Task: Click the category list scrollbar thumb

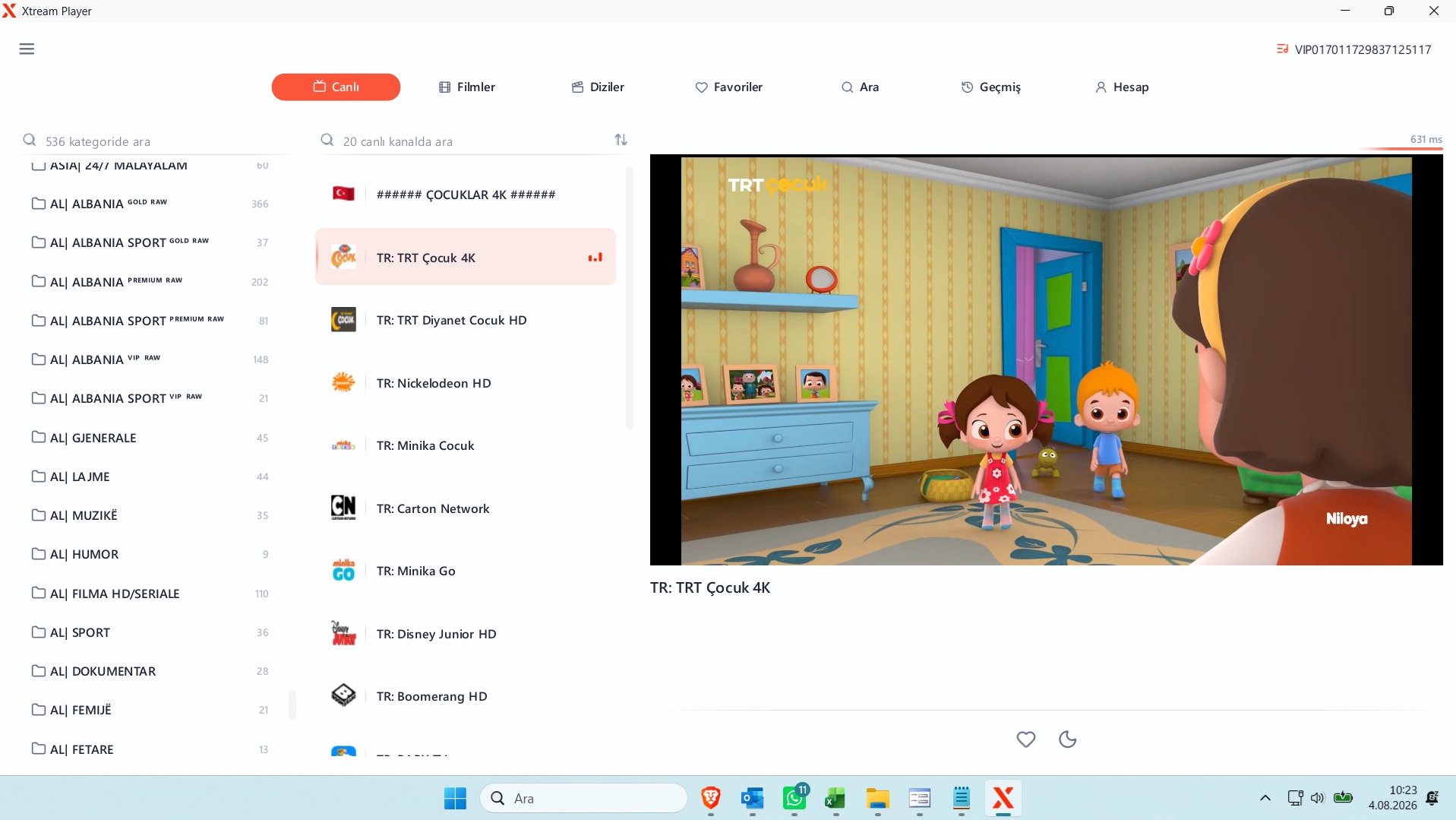Action: pos(292,704)
